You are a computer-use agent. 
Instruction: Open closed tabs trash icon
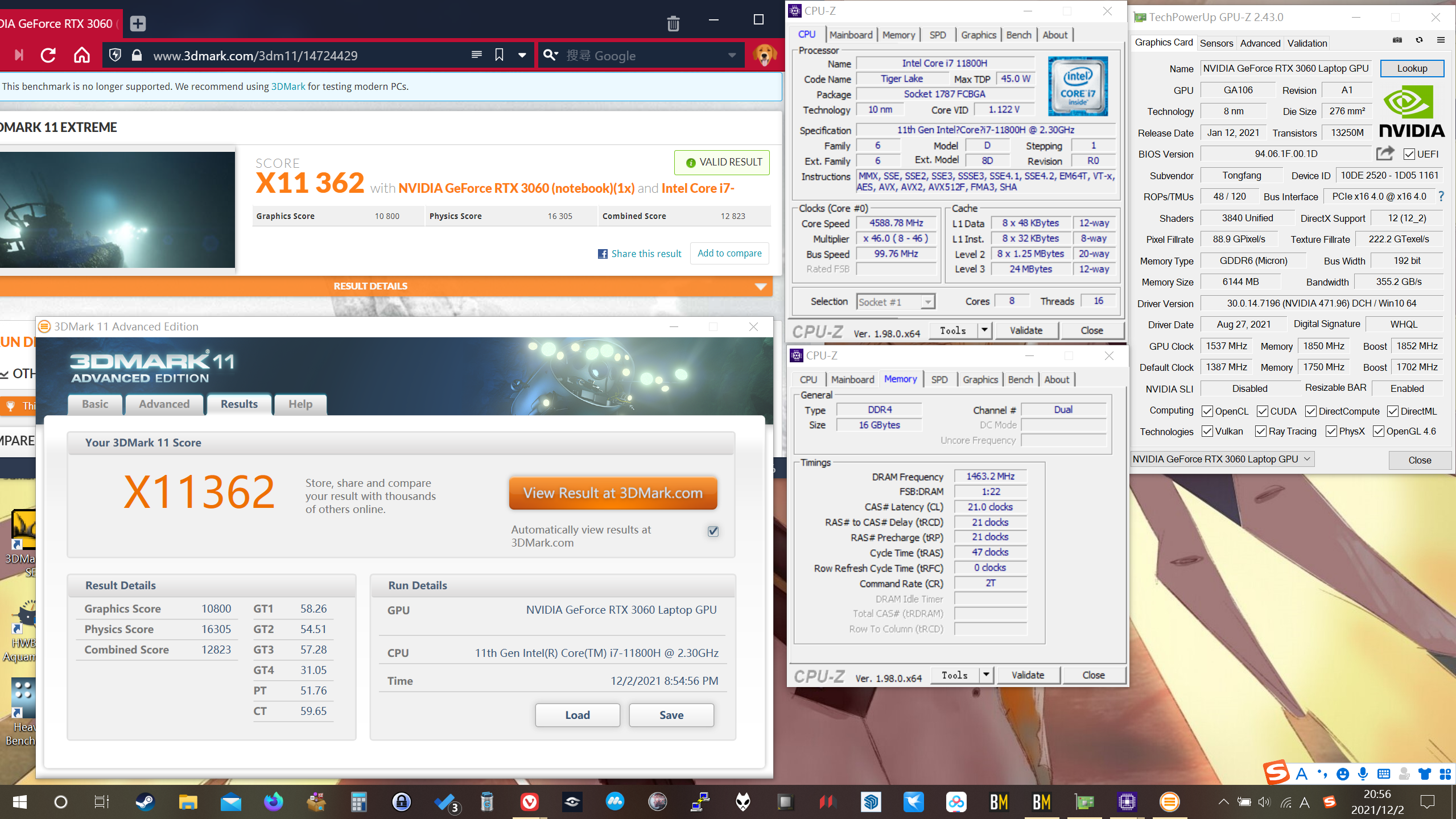pos(673,23)
